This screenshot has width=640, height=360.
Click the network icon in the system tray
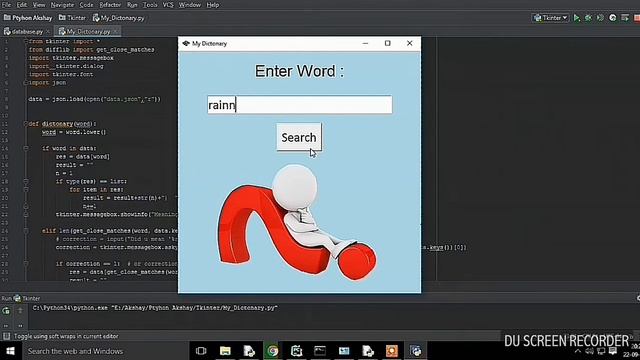click(601, 351)
